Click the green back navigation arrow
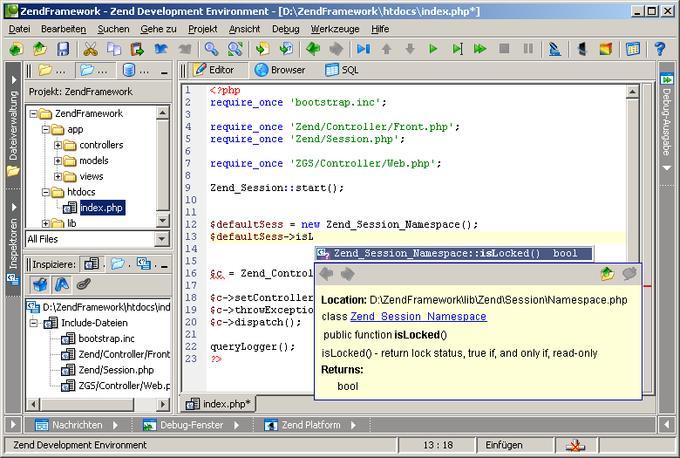This screenshot has height=458, width=680. pyautogui.click(x=313, y=49)
